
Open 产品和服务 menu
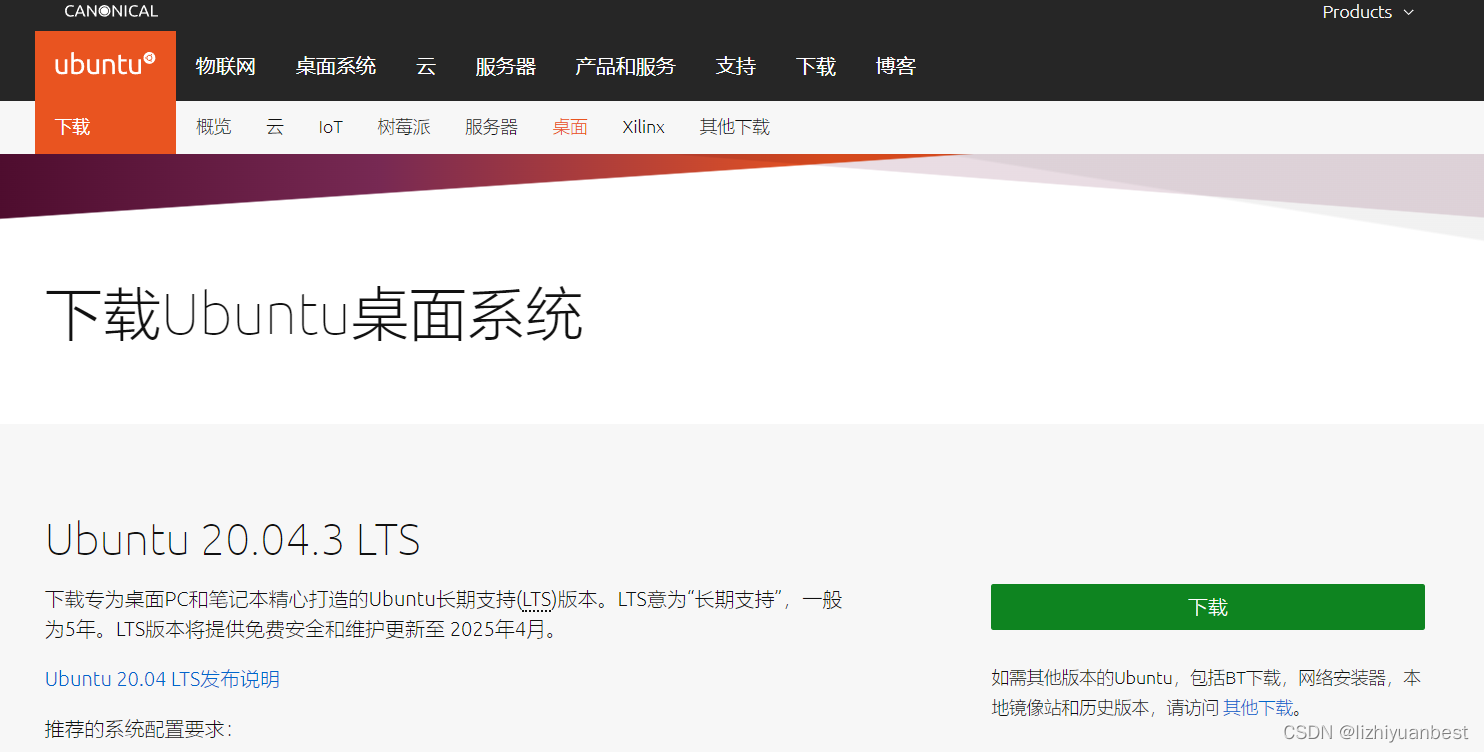(x=626, y=66)
